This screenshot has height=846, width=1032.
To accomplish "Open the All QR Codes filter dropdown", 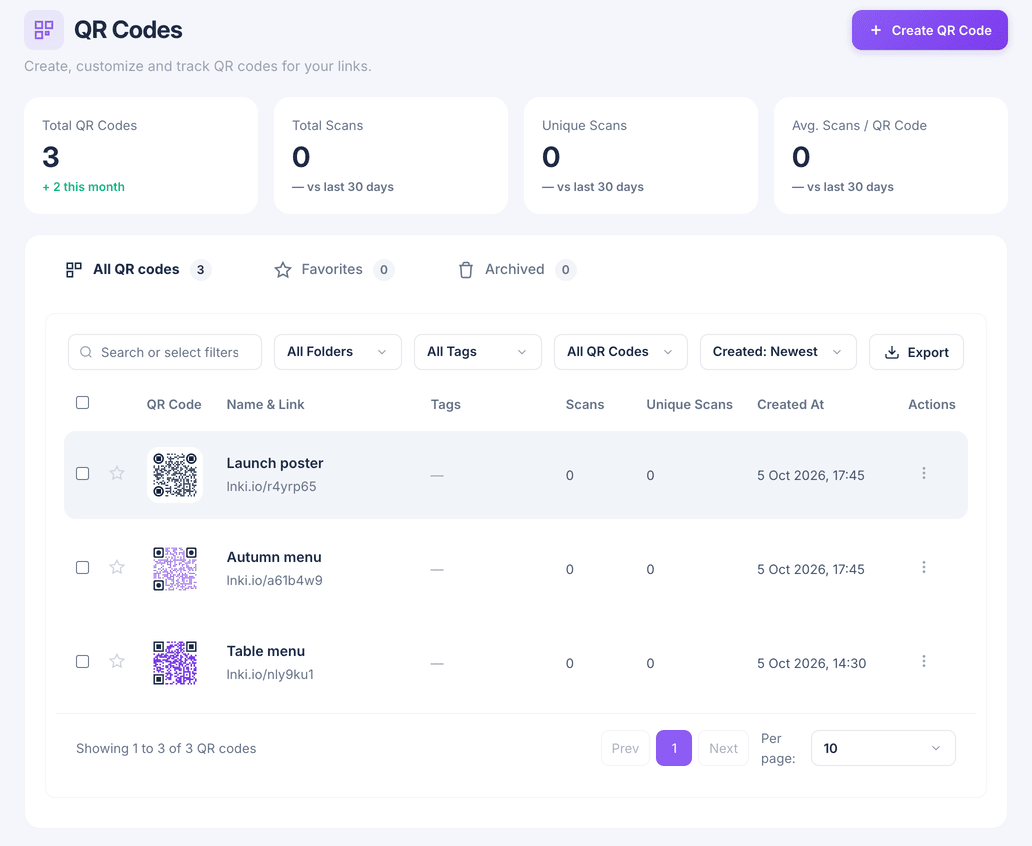I will pyautogui.click(x=621, y=352).
